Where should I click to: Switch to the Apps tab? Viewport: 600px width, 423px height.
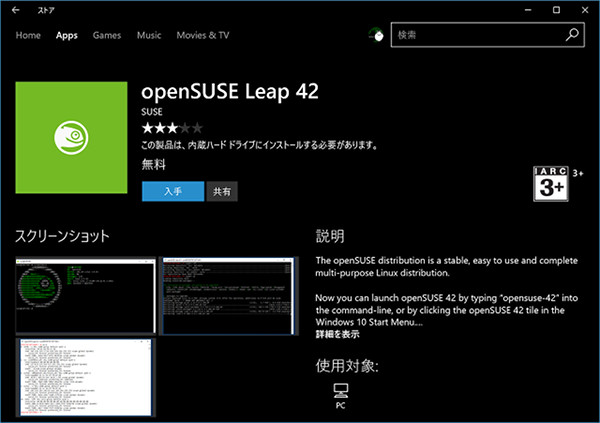[x=67, y=35]
